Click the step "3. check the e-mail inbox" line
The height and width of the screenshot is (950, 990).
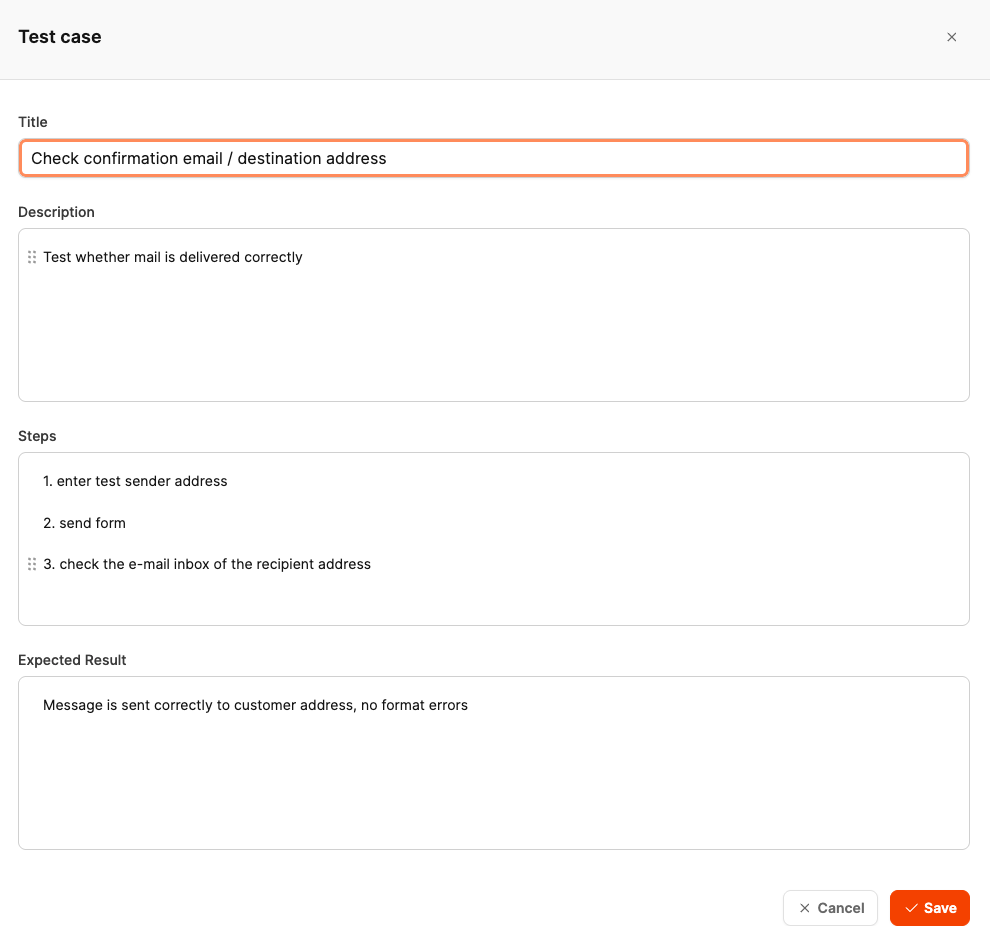point(206,564)
